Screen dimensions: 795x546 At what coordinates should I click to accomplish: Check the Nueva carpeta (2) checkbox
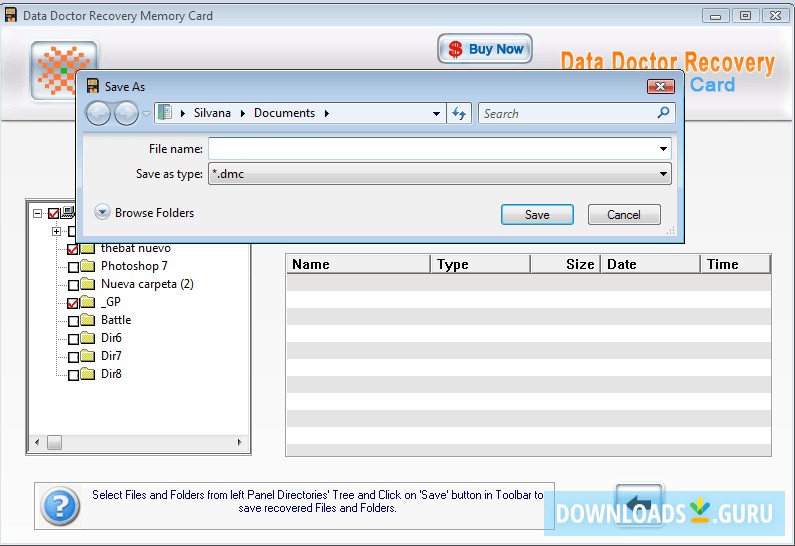click(73, 285)
